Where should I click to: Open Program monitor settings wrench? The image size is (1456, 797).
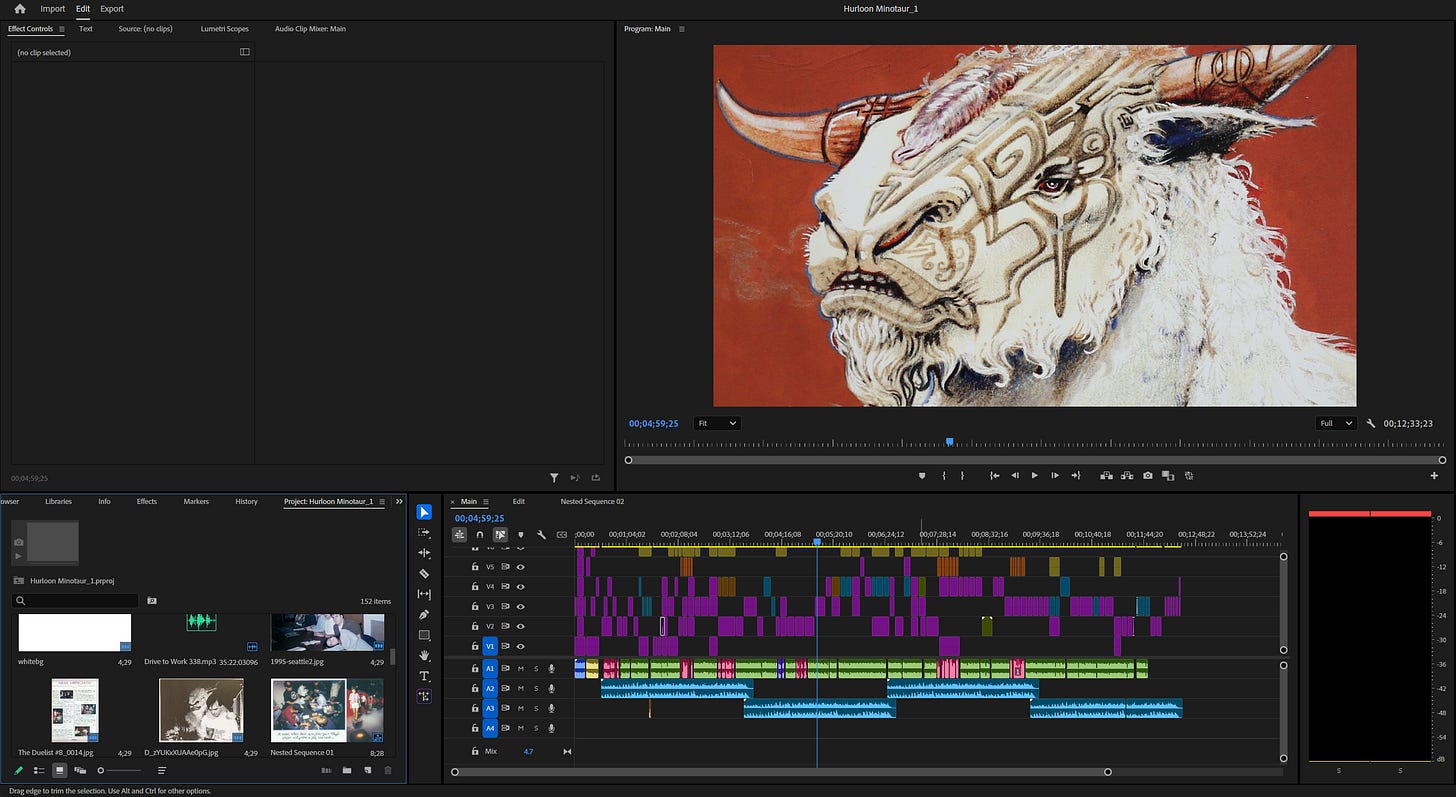pyautogui.click(x=1372, y=424)
